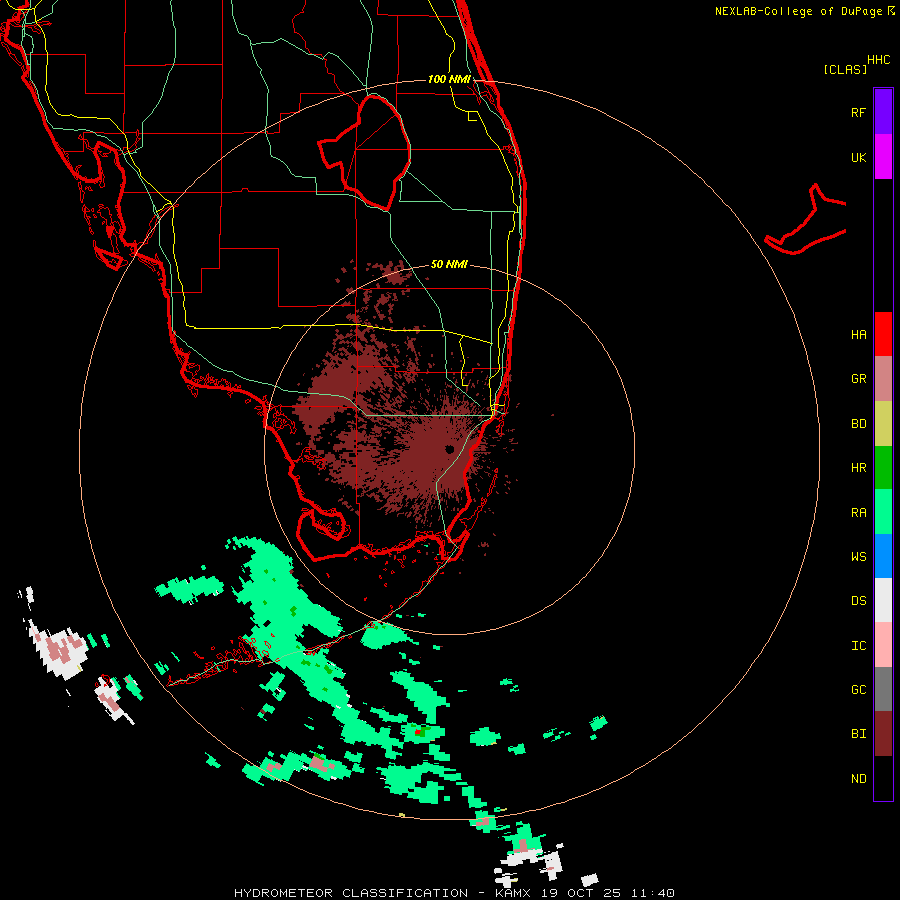Click the BI brown legend swatch
Screen dimensions: 900x900
(883, 734)
